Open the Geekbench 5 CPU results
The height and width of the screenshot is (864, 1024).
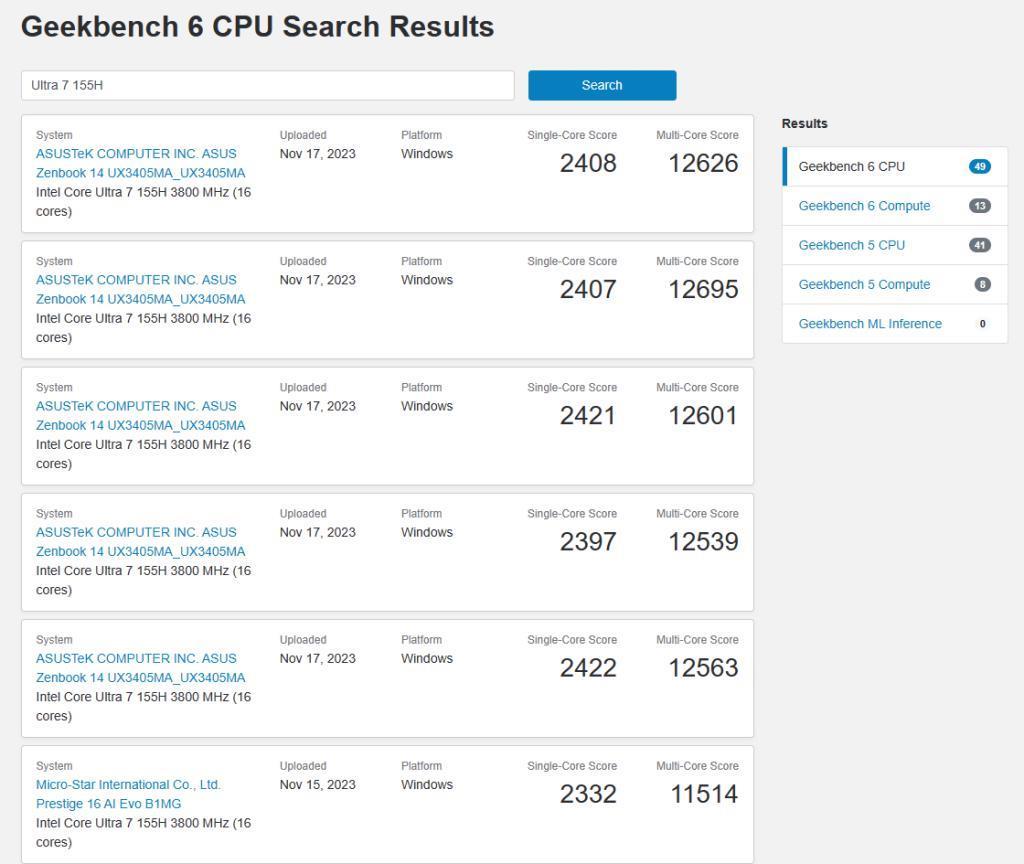pyautogui.click(x=851, y=245)
